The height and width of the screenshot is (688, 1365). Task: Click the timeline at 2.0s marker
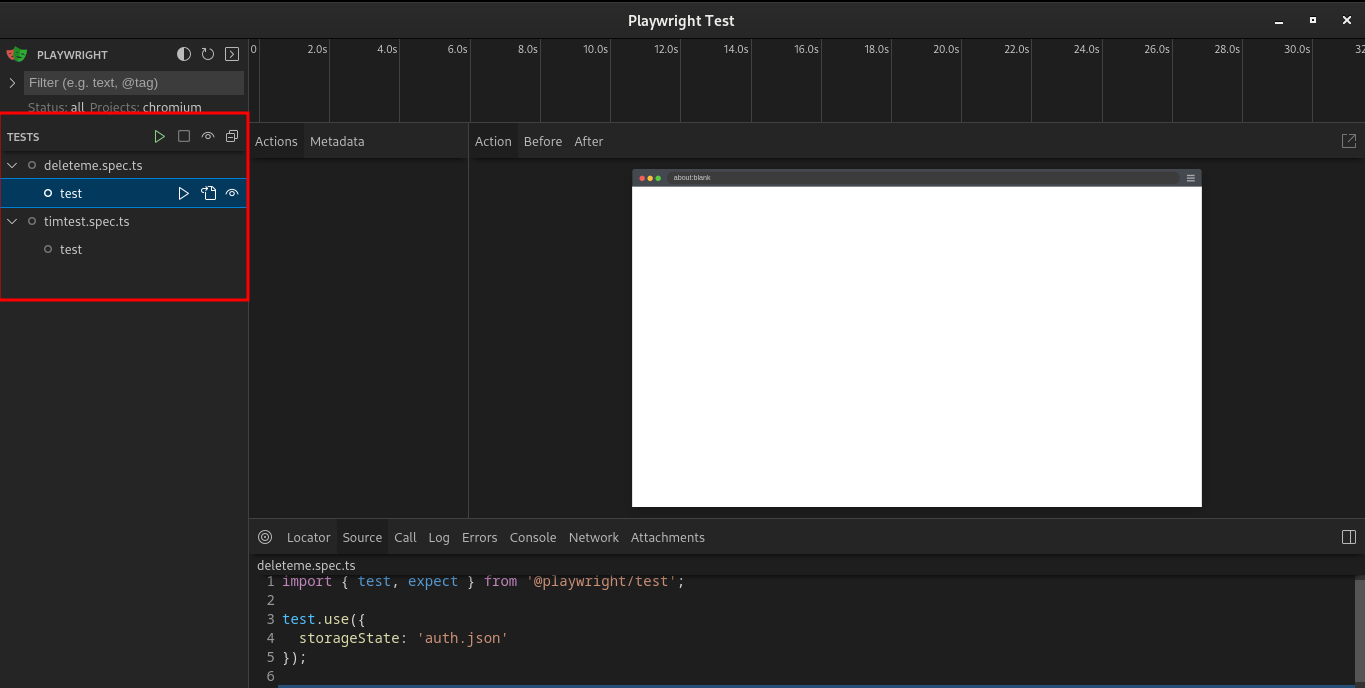click(317, 49)
